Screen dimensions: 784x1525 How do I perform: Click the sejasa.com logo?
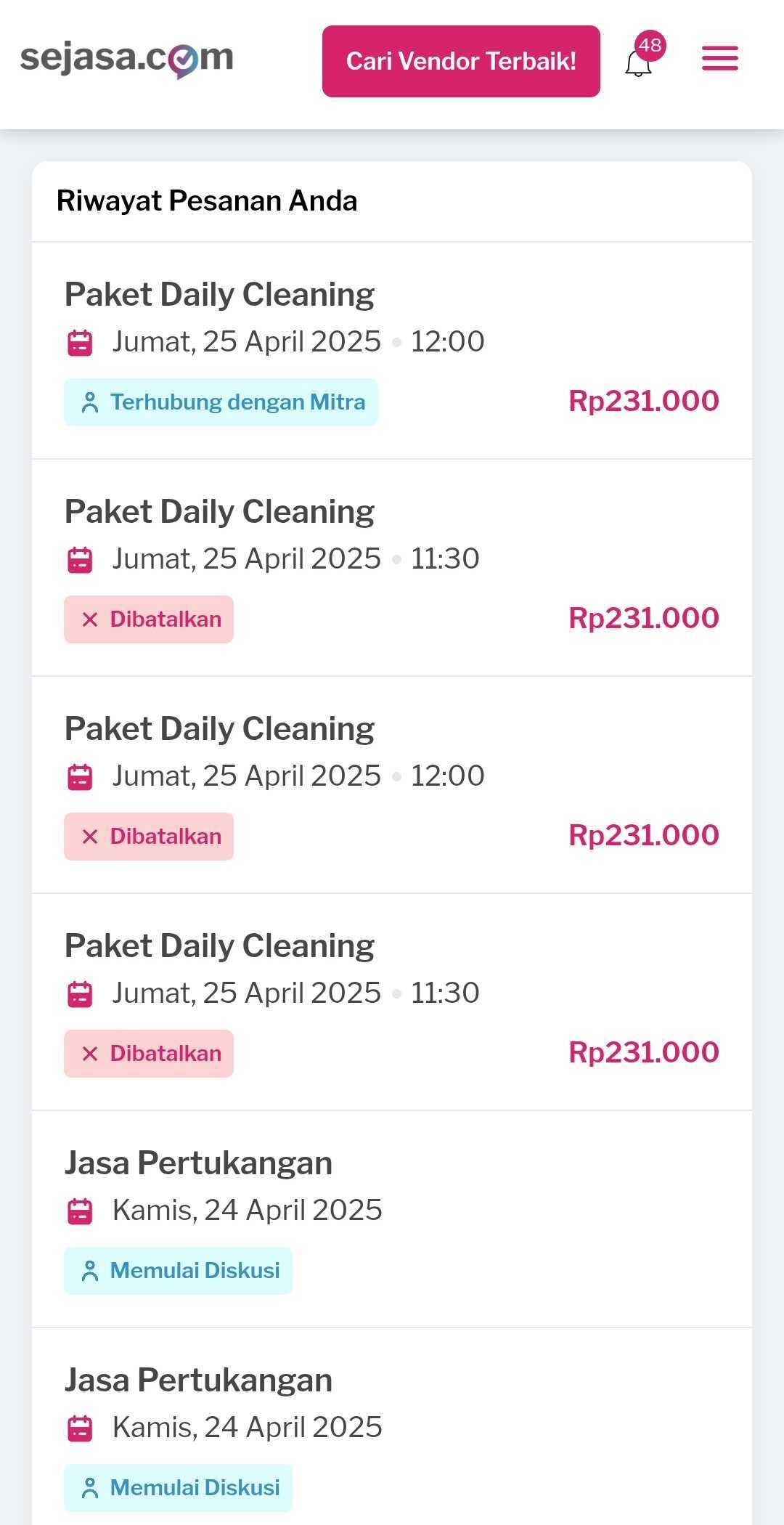tap(127, 59)
